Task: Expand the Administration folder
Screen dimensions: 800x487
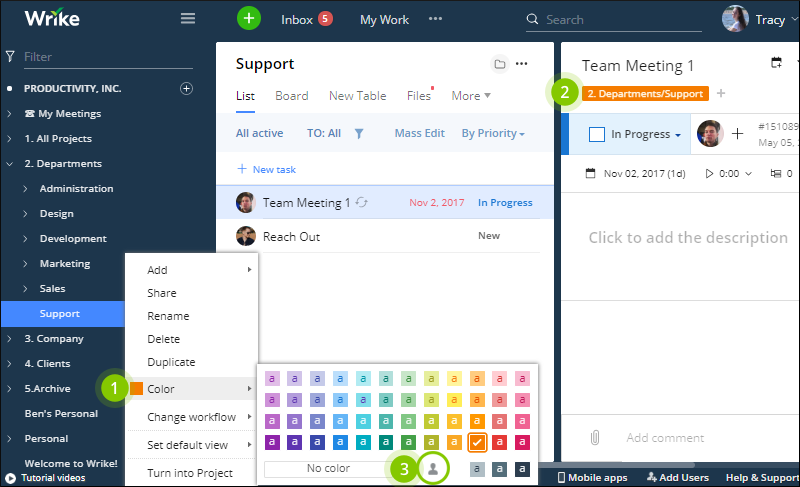Action: pos(25,189)
